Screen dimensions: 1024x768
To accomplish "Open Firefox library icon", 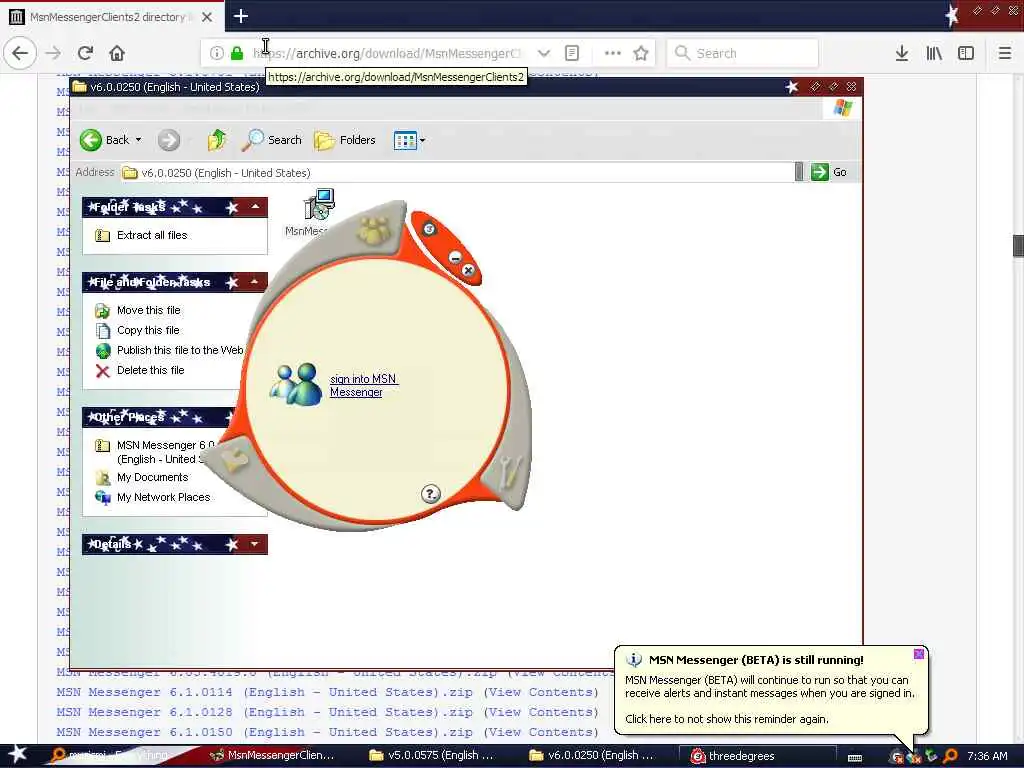I will pos(934,53).
